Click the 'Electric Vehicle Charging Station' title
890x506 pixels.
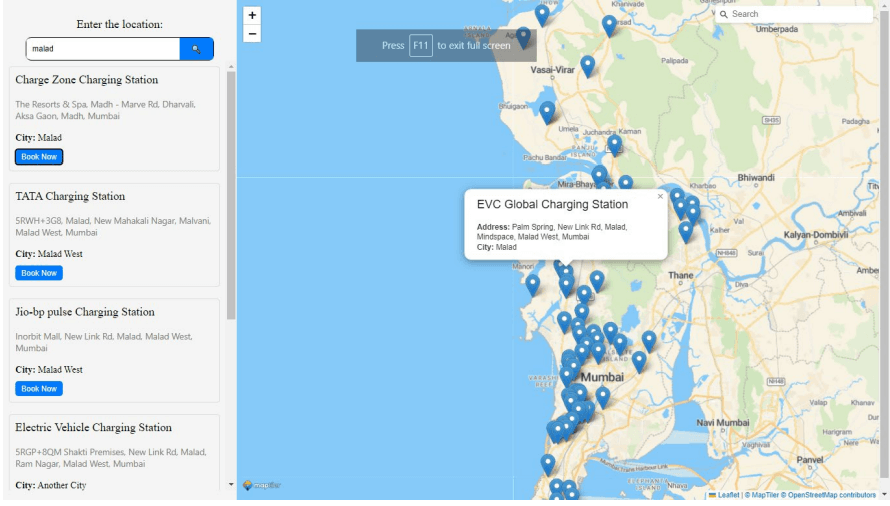click(94, 428)
